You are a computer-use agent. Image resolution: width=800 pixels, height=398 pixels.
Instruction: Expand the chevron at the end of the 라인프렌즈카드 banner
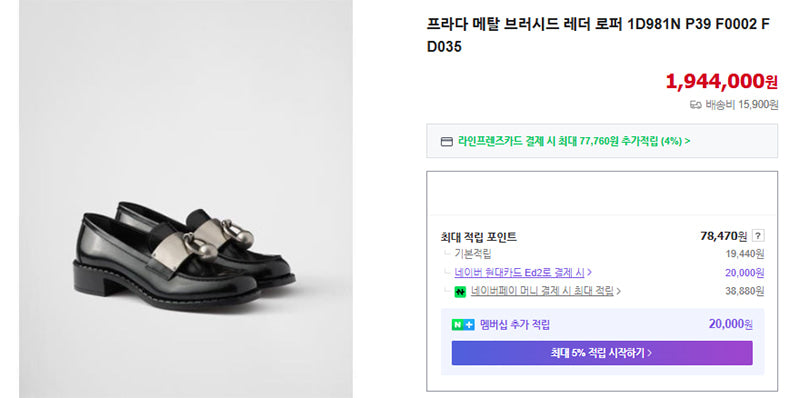tap(687, 141)
